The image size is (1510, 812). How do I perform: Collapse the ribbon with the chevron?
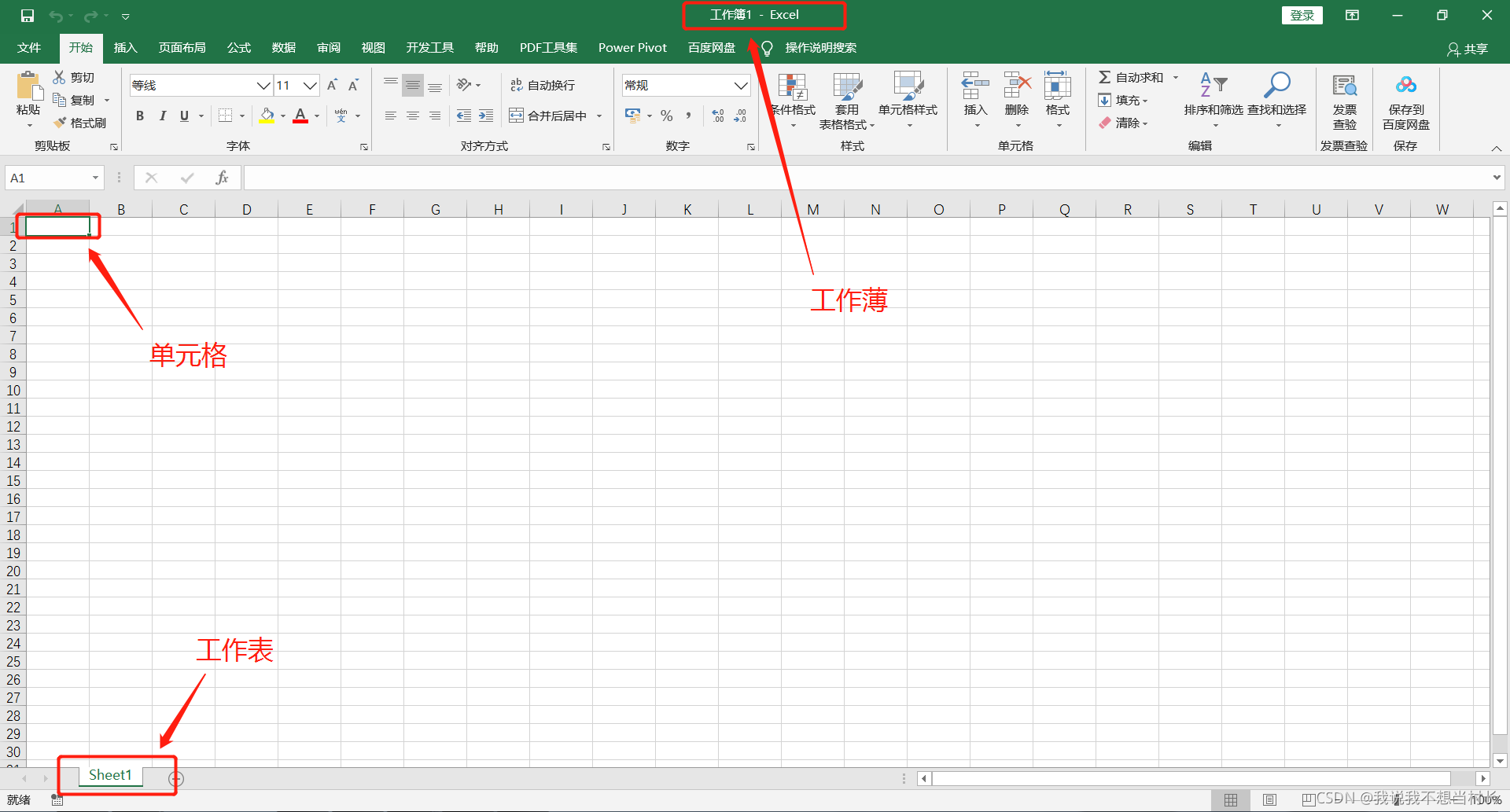tap(1497, 149)
